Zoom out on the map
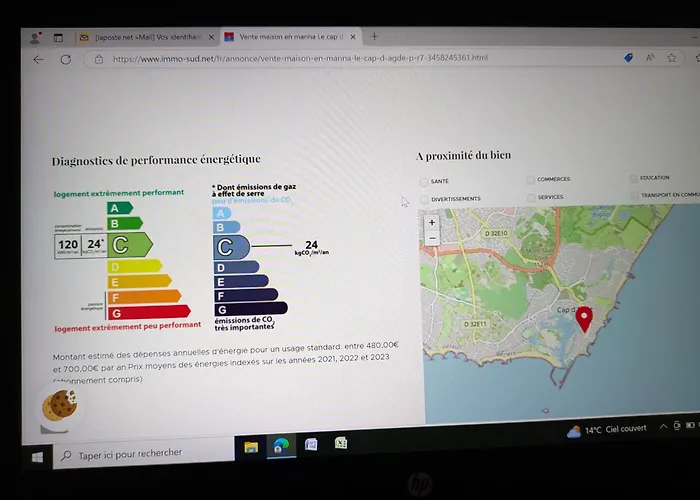The width and height of the screenshot is (700, 500). [432, 238]
